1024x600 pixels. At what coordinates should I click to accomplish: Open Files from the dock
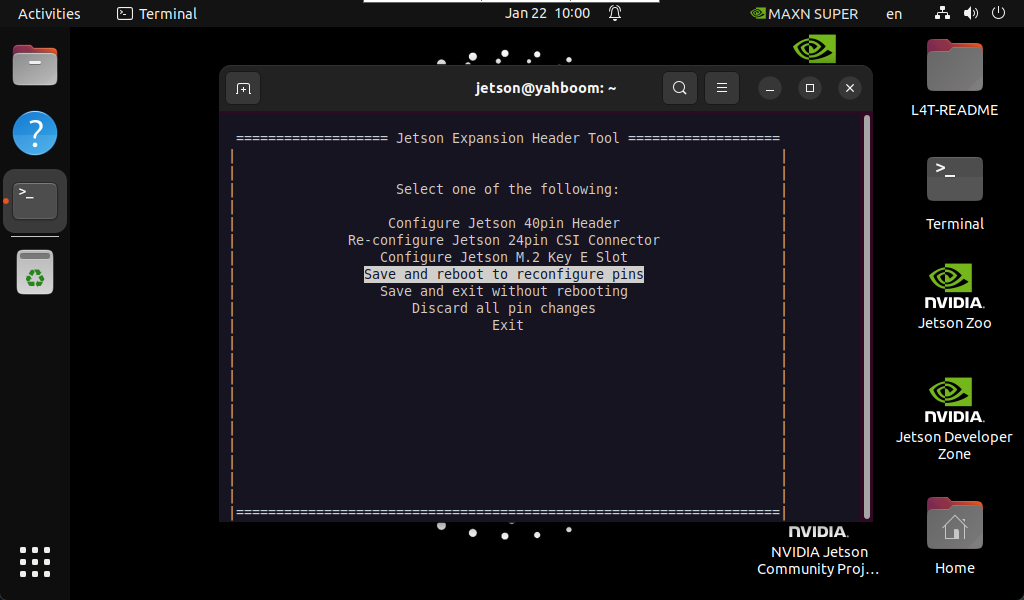35,66
